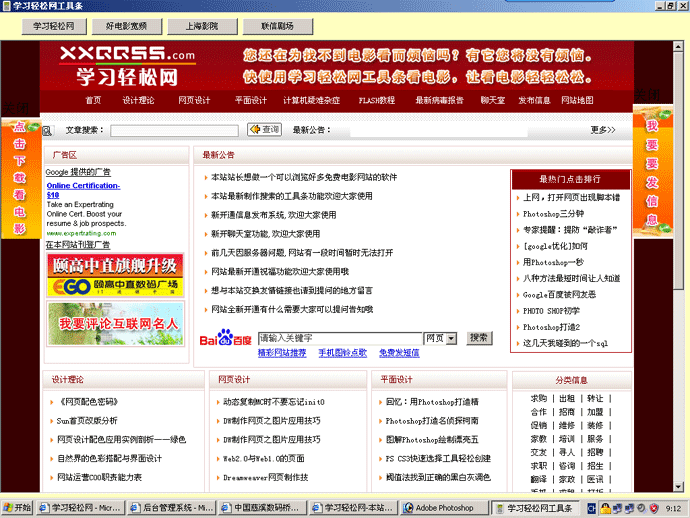Viewport: 690px width, 518px height.
Task: Open FLASH教程 in the nav bar
Action: click(377, 100)
